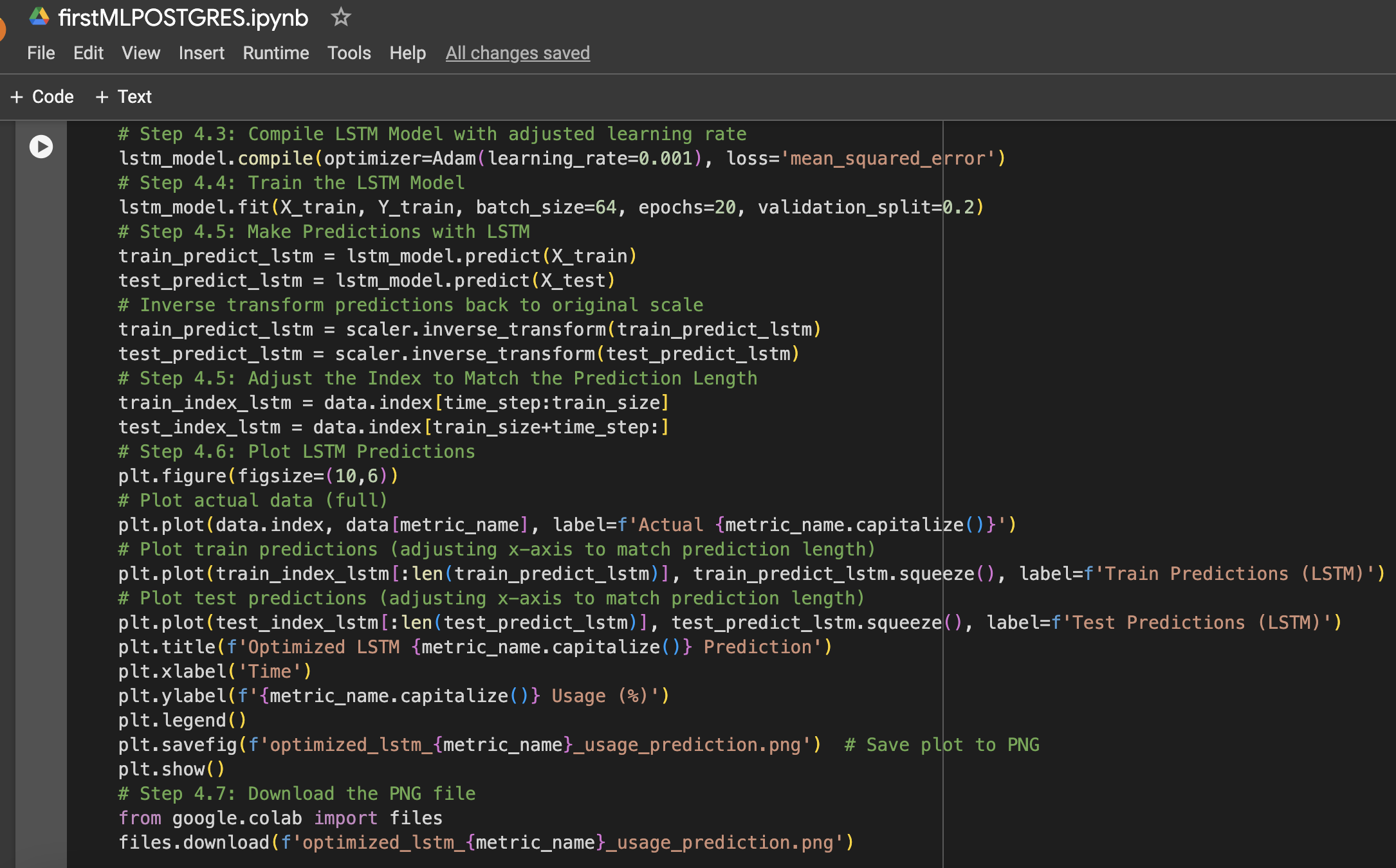The width and height of the screenshot is (1396, 868).
Task: Open the cell's run options via play icon
Action: click(41, 147)
